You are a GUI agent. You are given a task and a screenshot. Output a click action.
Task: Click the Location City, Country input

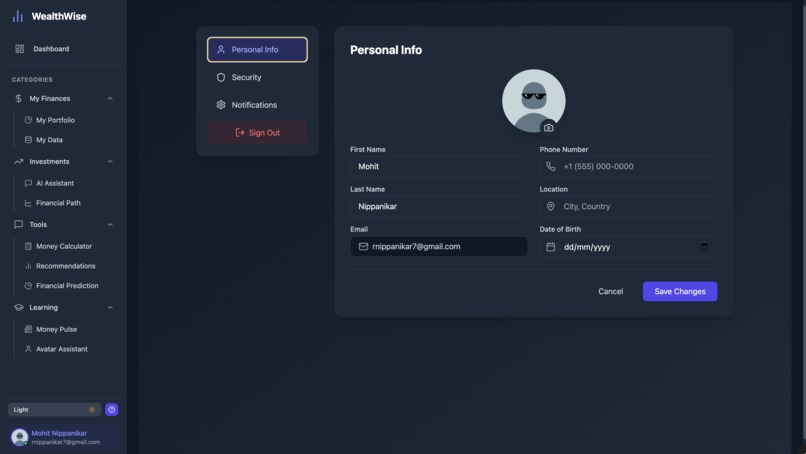(629, 206)
